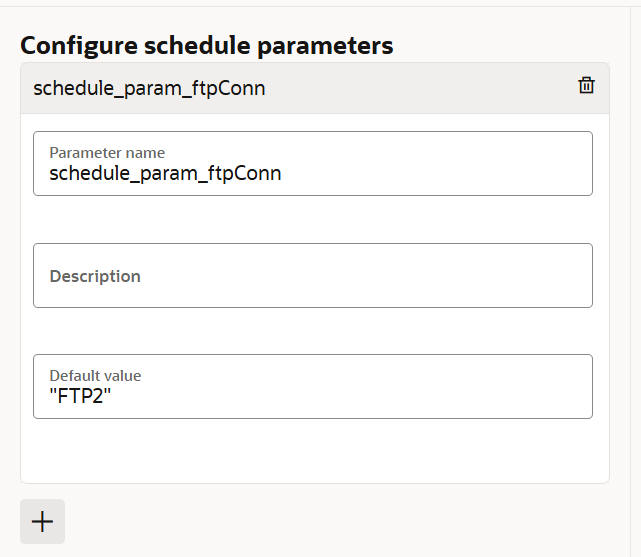Screen dimensions: 641x557
Task: Click the "Description" placeholder label
Action: coord(95,276)
